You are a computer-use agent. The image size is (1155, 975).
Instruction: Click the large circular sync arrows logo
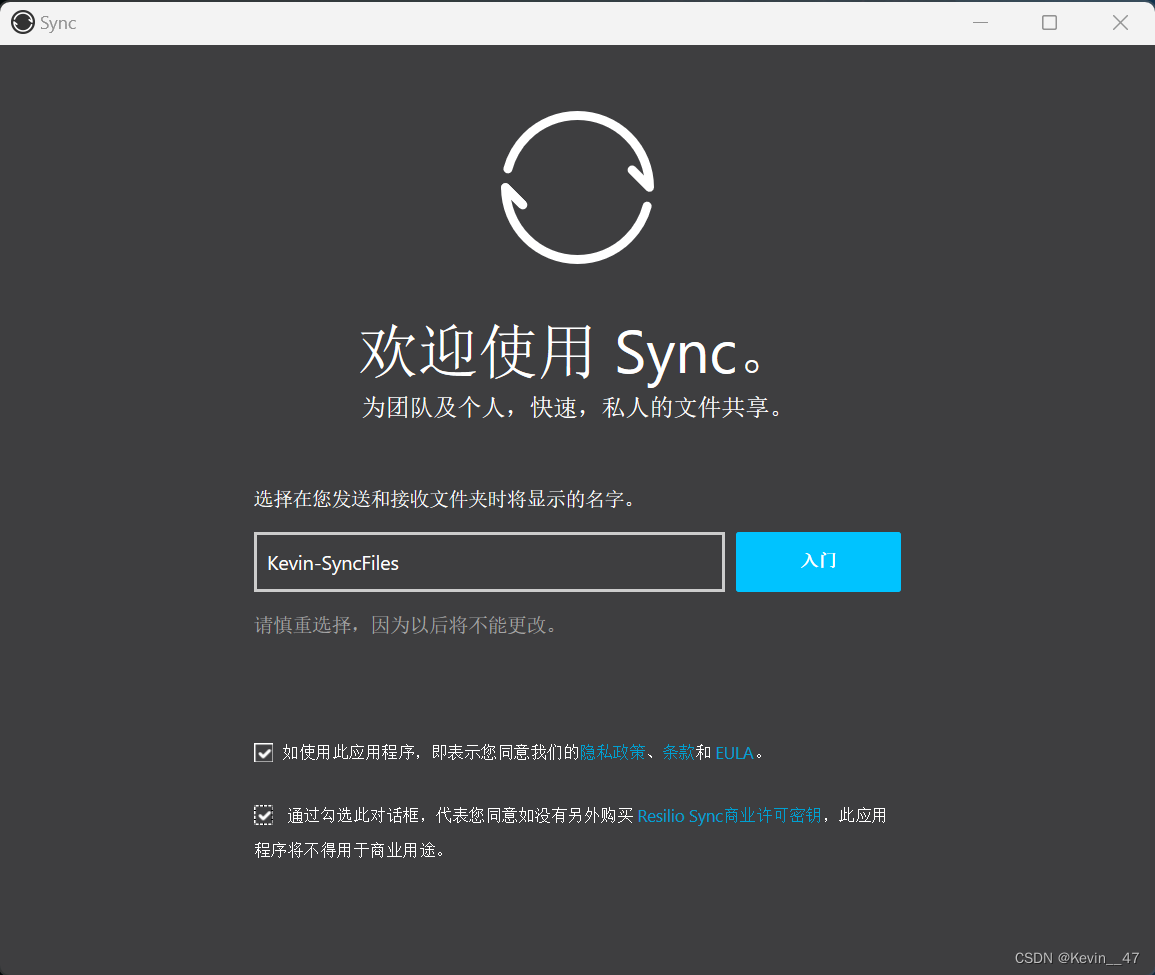(577, 187)
